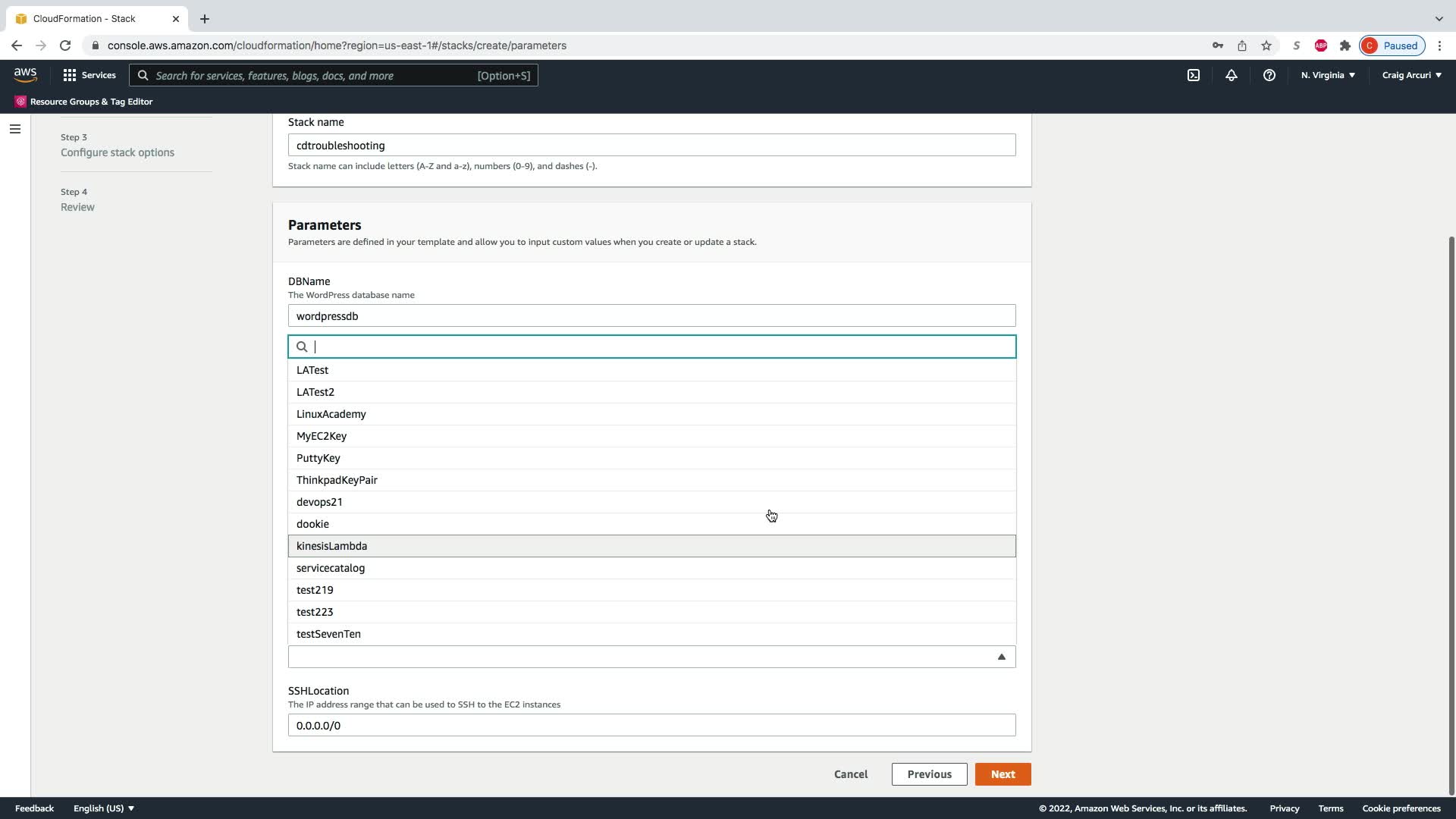Open notifications bell icon
Viewport: 1456px width, 819px height.
[x=1232, y=75]
